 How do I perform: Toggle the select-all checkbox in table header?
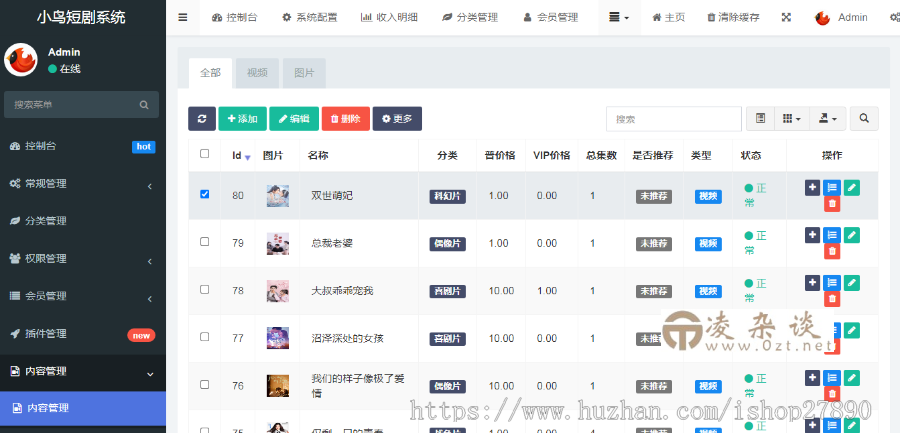coord(204,153)
